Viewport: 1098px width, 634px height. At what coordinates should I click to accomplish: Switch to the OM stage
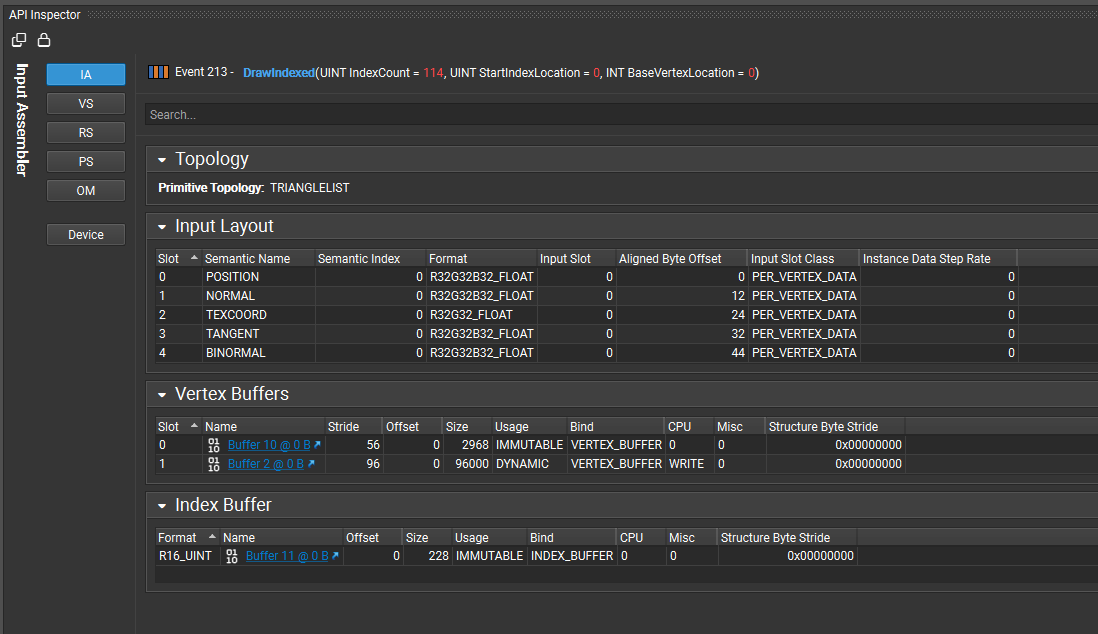(85, 190)
